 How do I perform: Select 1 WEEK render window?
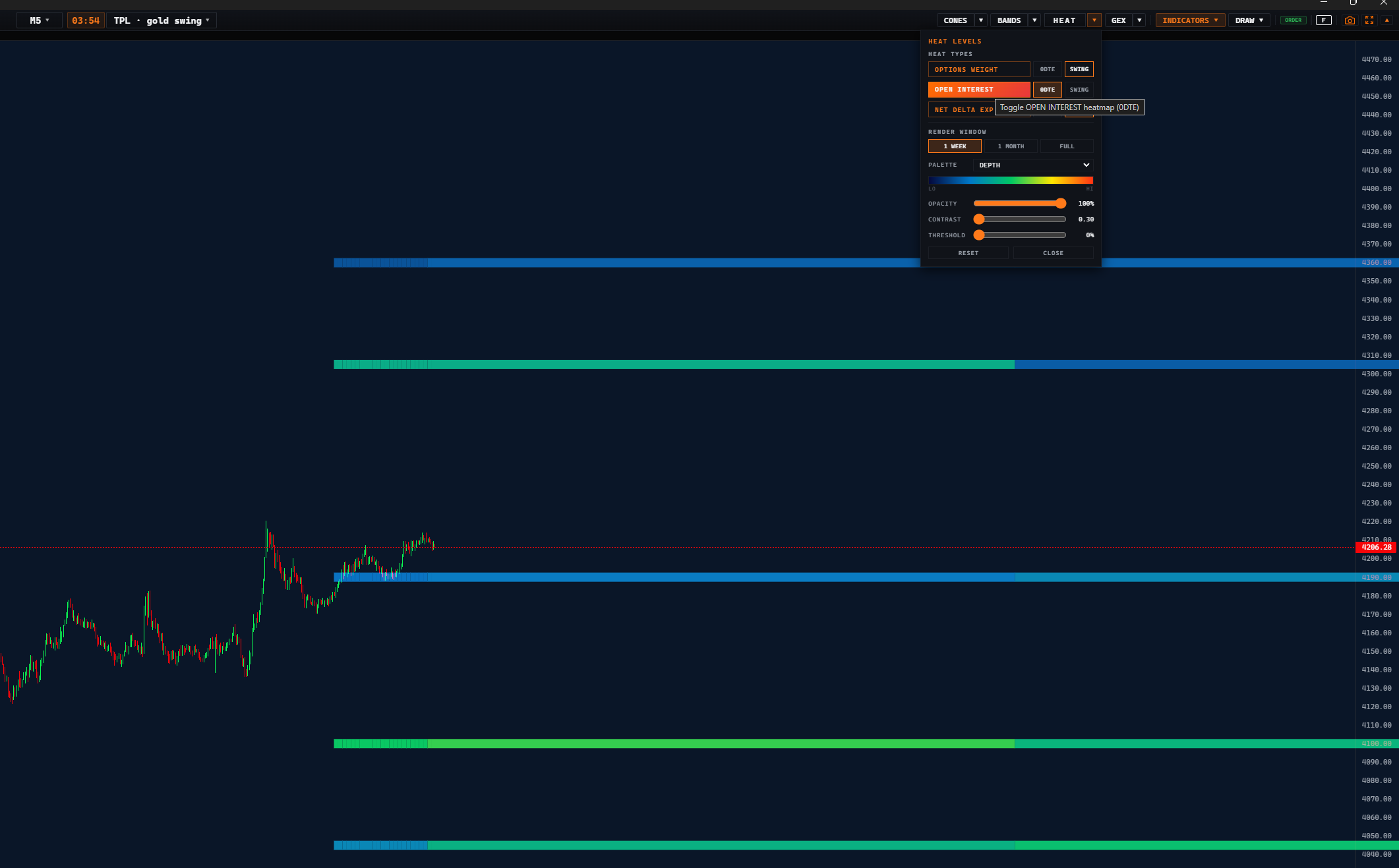tap(955, 146)
